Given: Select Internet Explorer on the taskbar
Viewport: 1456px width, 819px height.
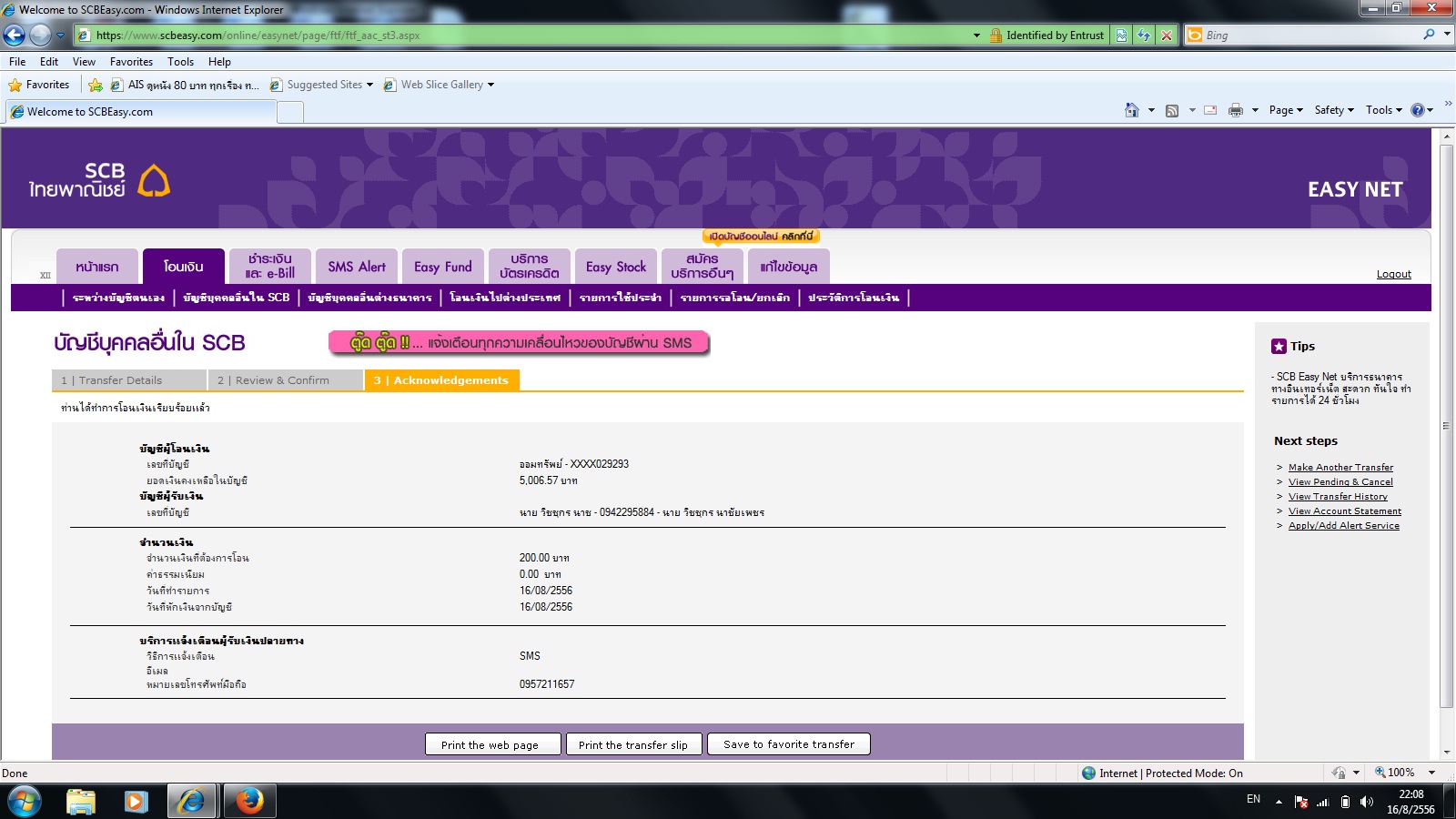Looking at the screenshot, I should [192, 801].
